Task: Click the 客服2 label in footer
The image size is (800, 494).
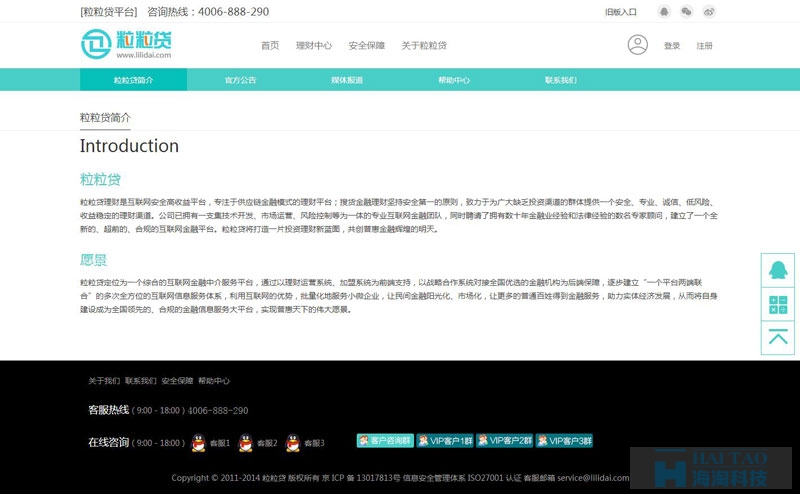Action: pyautogui.click(x=267, y=443)
